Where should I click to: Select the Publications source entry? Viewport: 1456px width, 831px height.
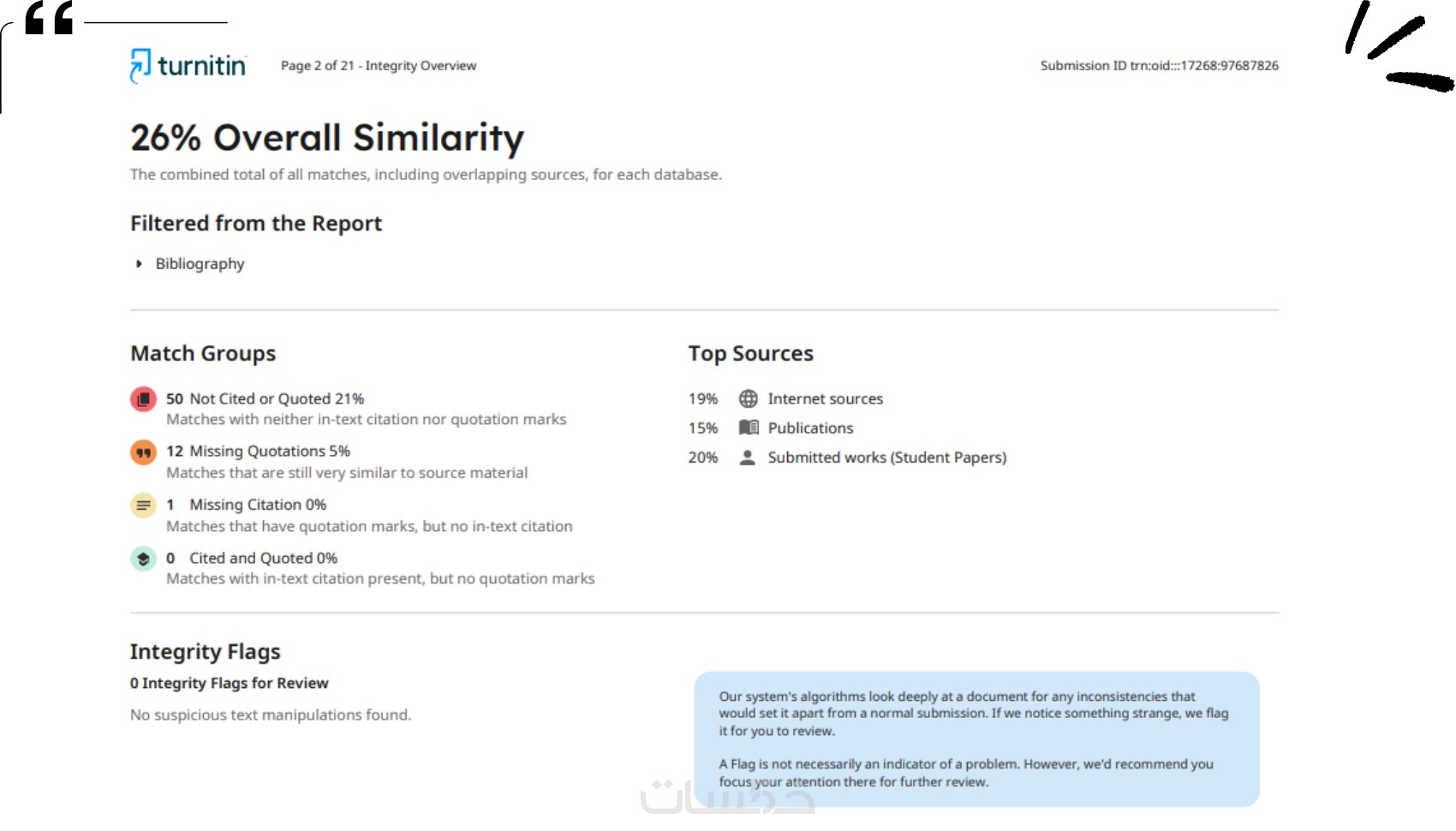click(810, 428)
